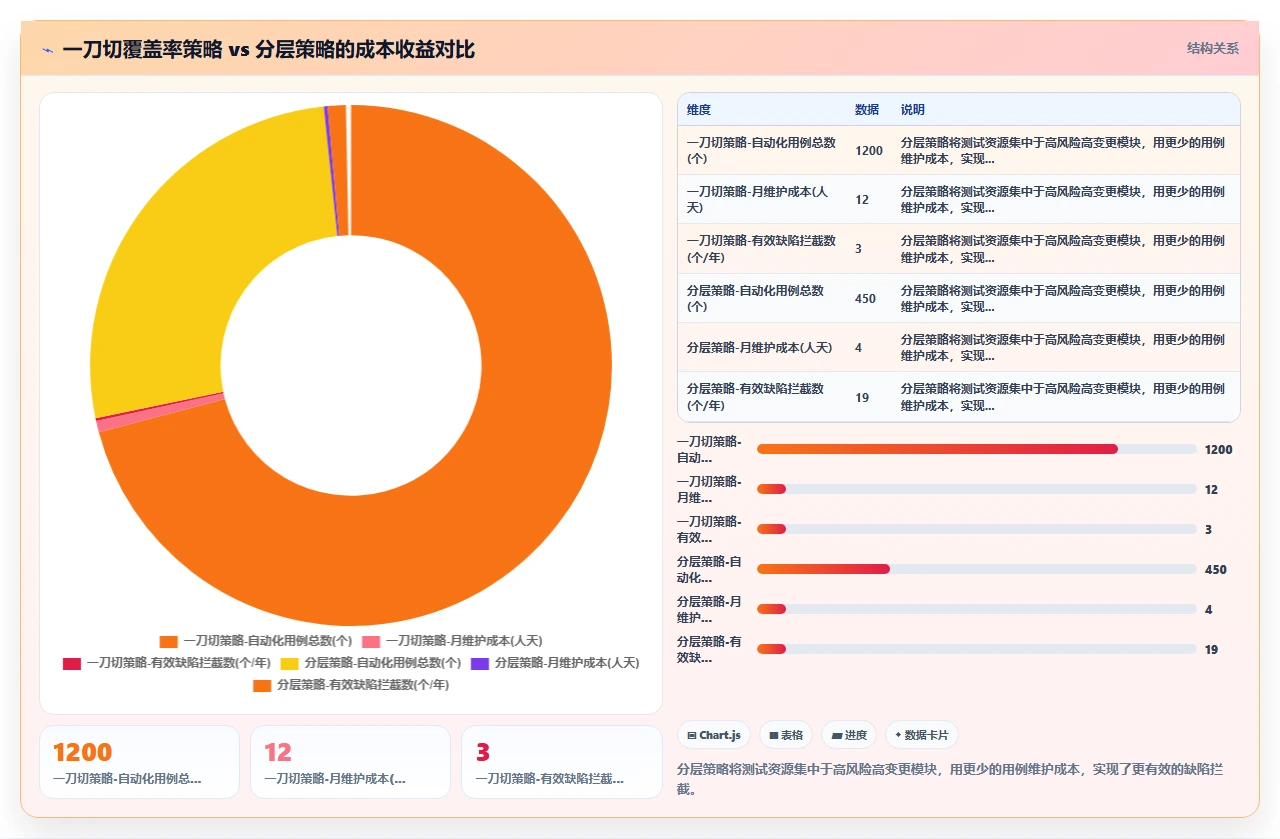The height and width of the screenshot is (839, 1280).
Task: Toggle legend swatch for 分层策略-有效缺陷拦截数(个/年)
Action: (x=262, y=685)
